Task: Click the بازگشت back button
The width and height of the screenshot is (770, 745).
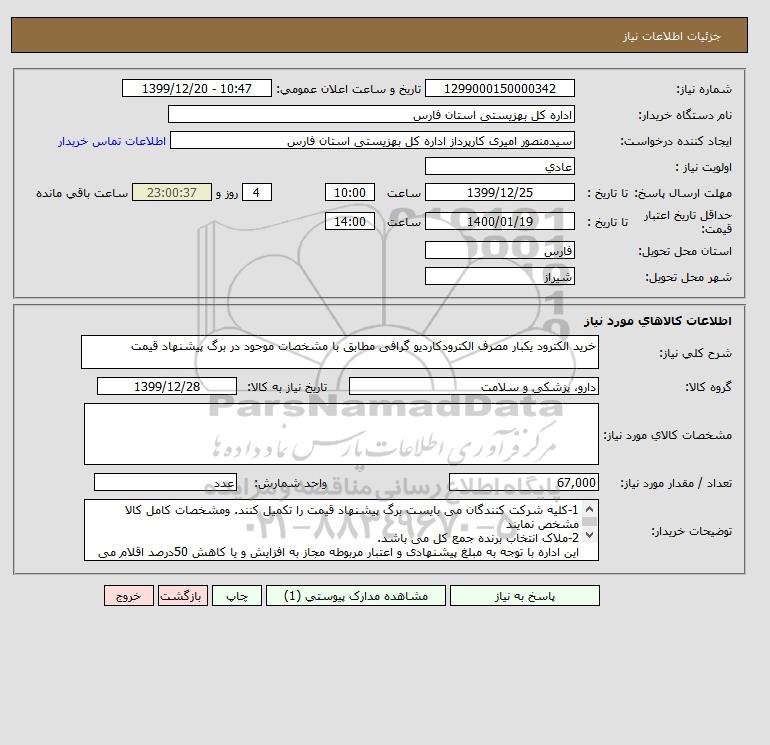Action: point(183,595)
